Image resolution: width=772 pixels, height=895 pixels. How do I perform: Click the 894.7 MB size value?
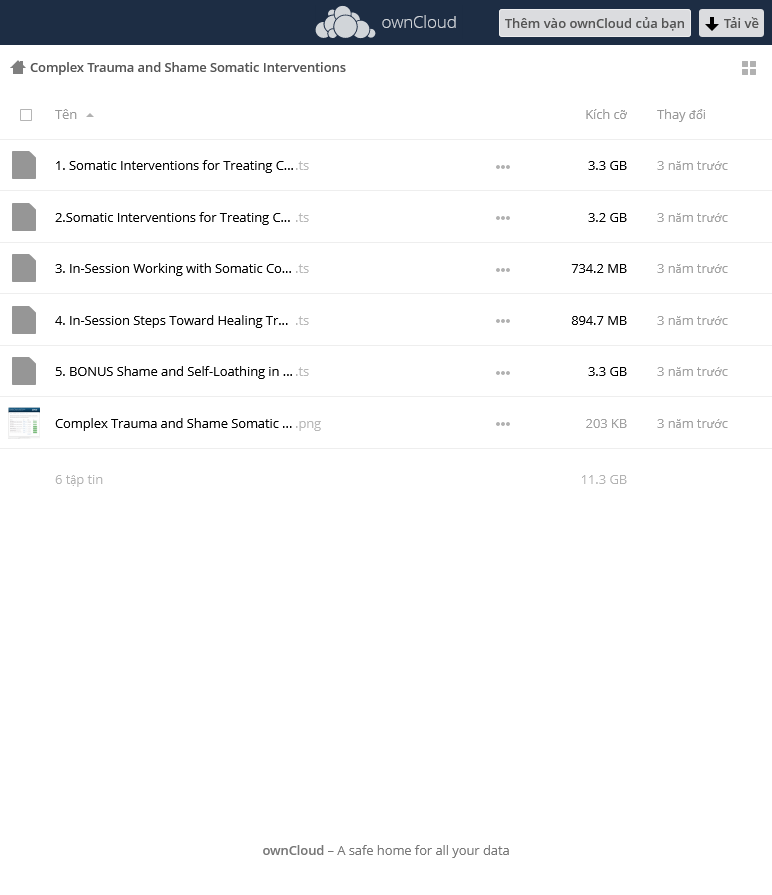point(599,320)
